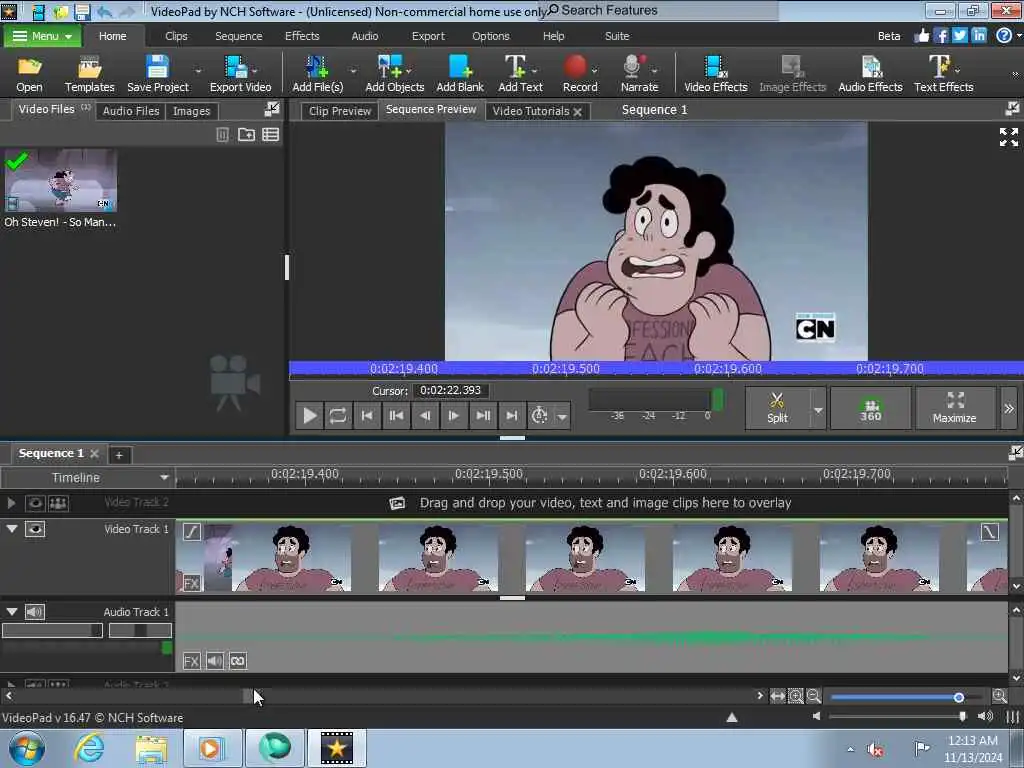This screenshot has height=768, width=1024.
Task: Click the Play button
Action: [x=310, y=416]
